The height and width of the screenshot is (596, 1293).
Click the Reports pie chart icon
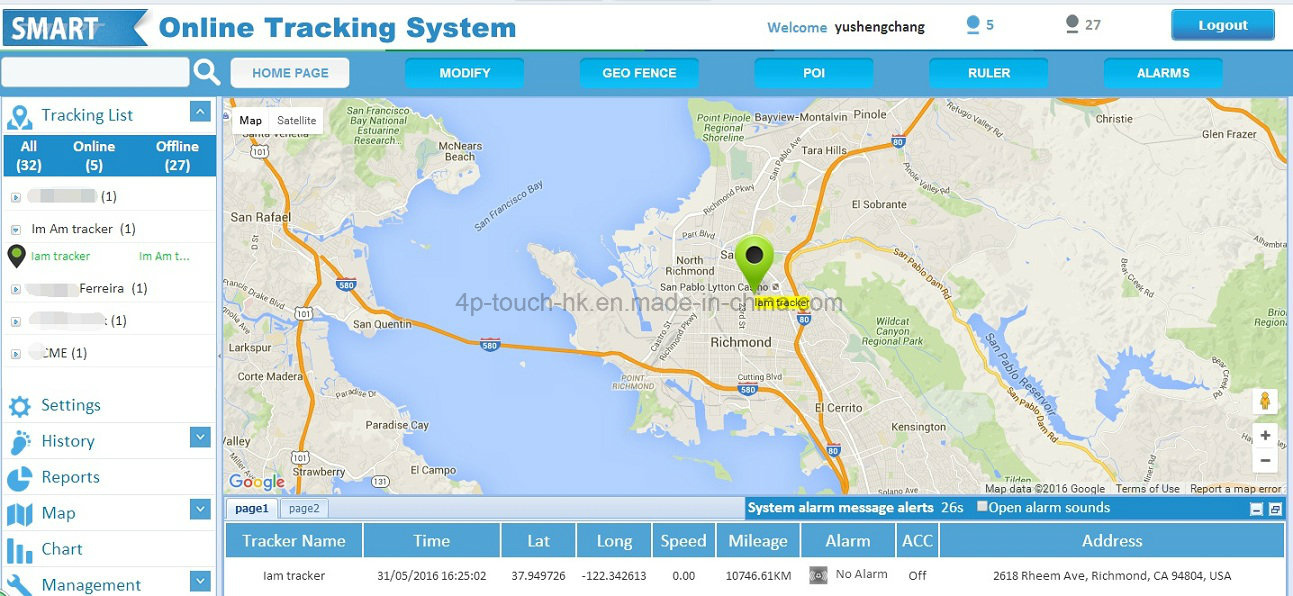[20, 478]
